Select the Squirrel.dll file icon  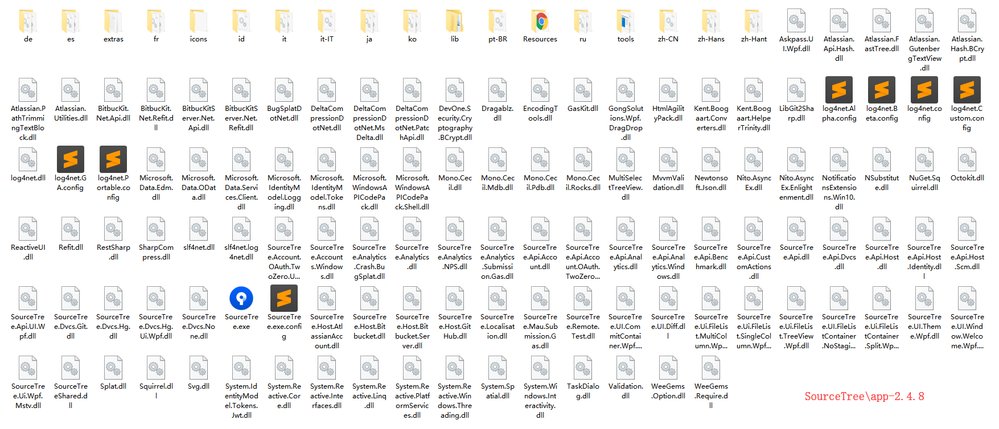156,368
